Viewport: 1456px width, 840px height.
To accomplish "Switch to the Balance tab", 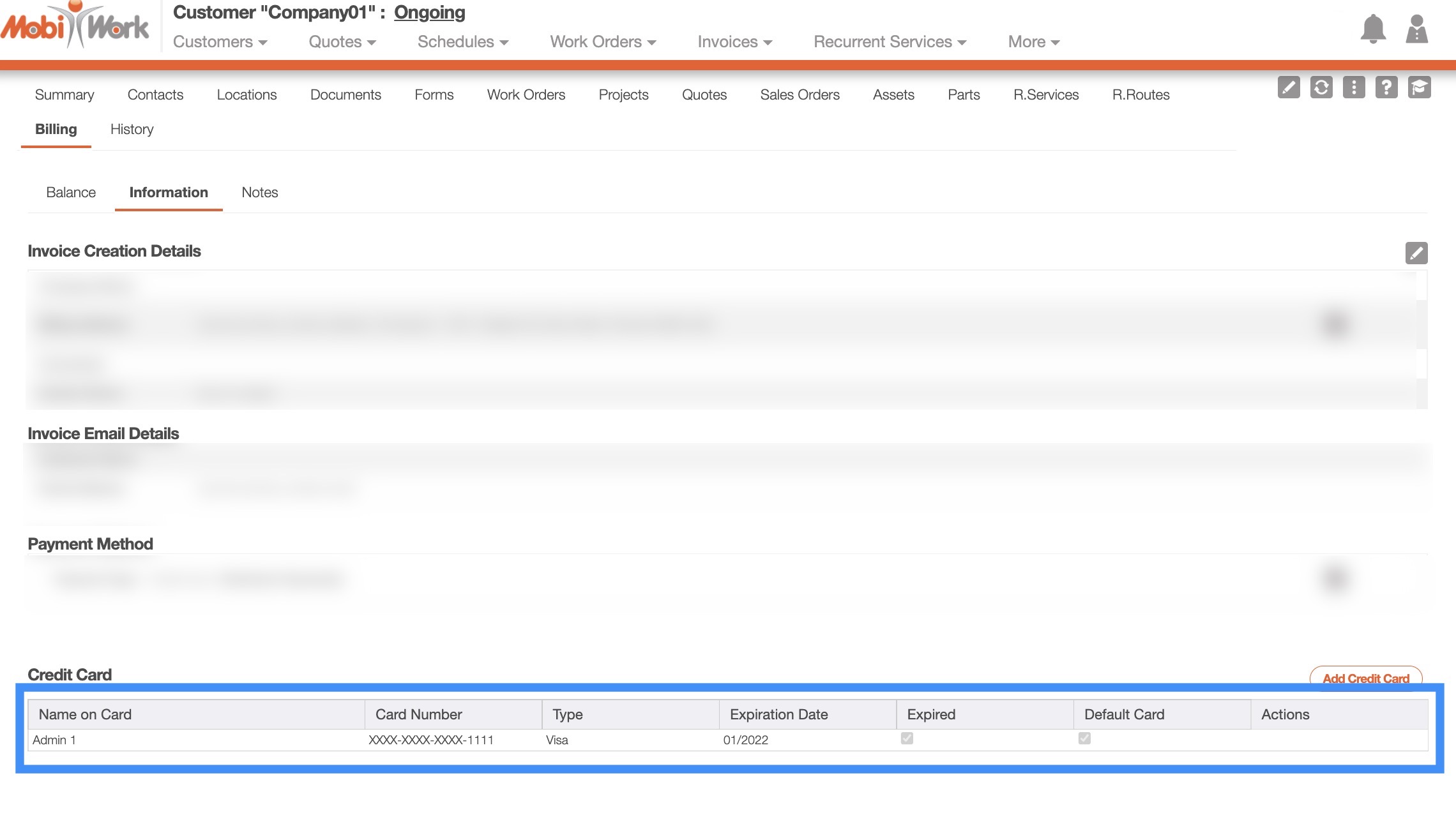I will (x=71, y=193).
